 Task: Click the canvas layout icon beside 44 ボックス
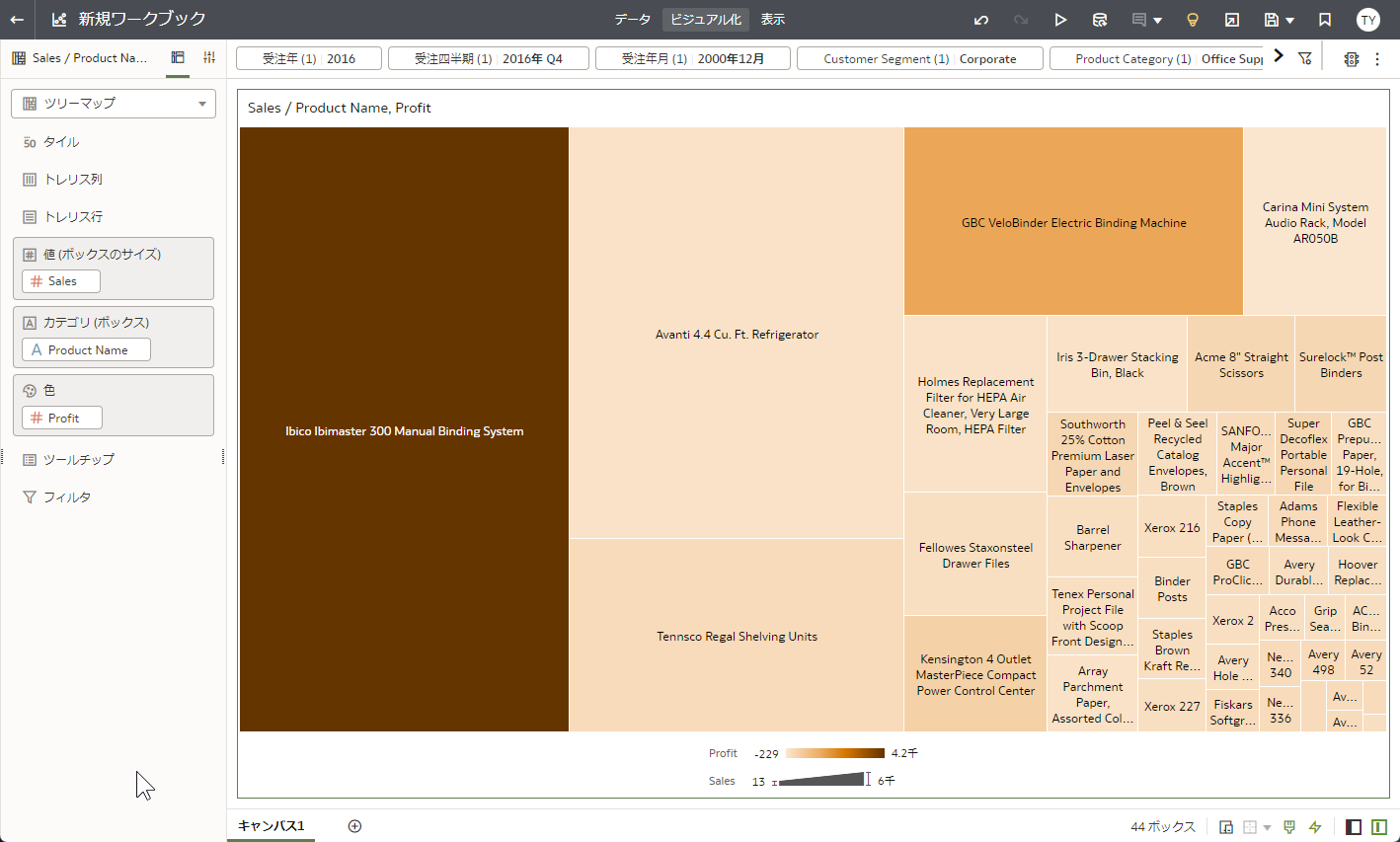[1226, 826]
